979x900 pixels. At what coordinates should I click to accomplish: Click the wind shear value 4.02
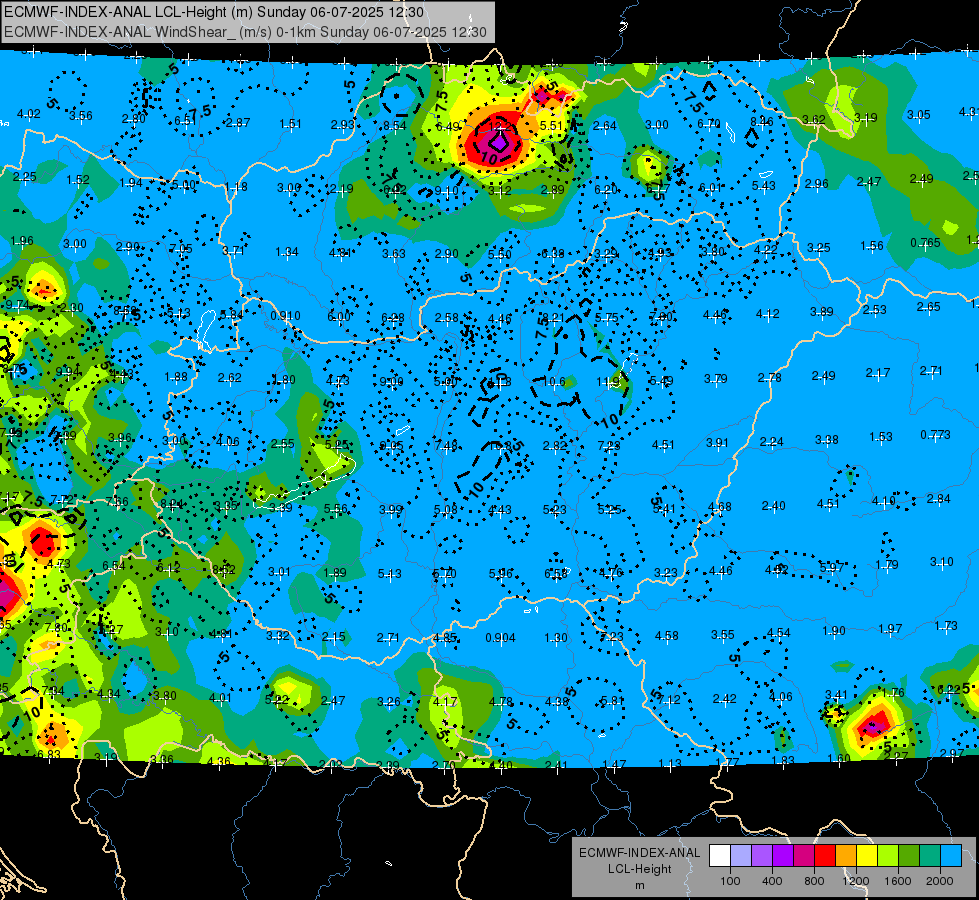pyautogui.click(x=28, y=114)
